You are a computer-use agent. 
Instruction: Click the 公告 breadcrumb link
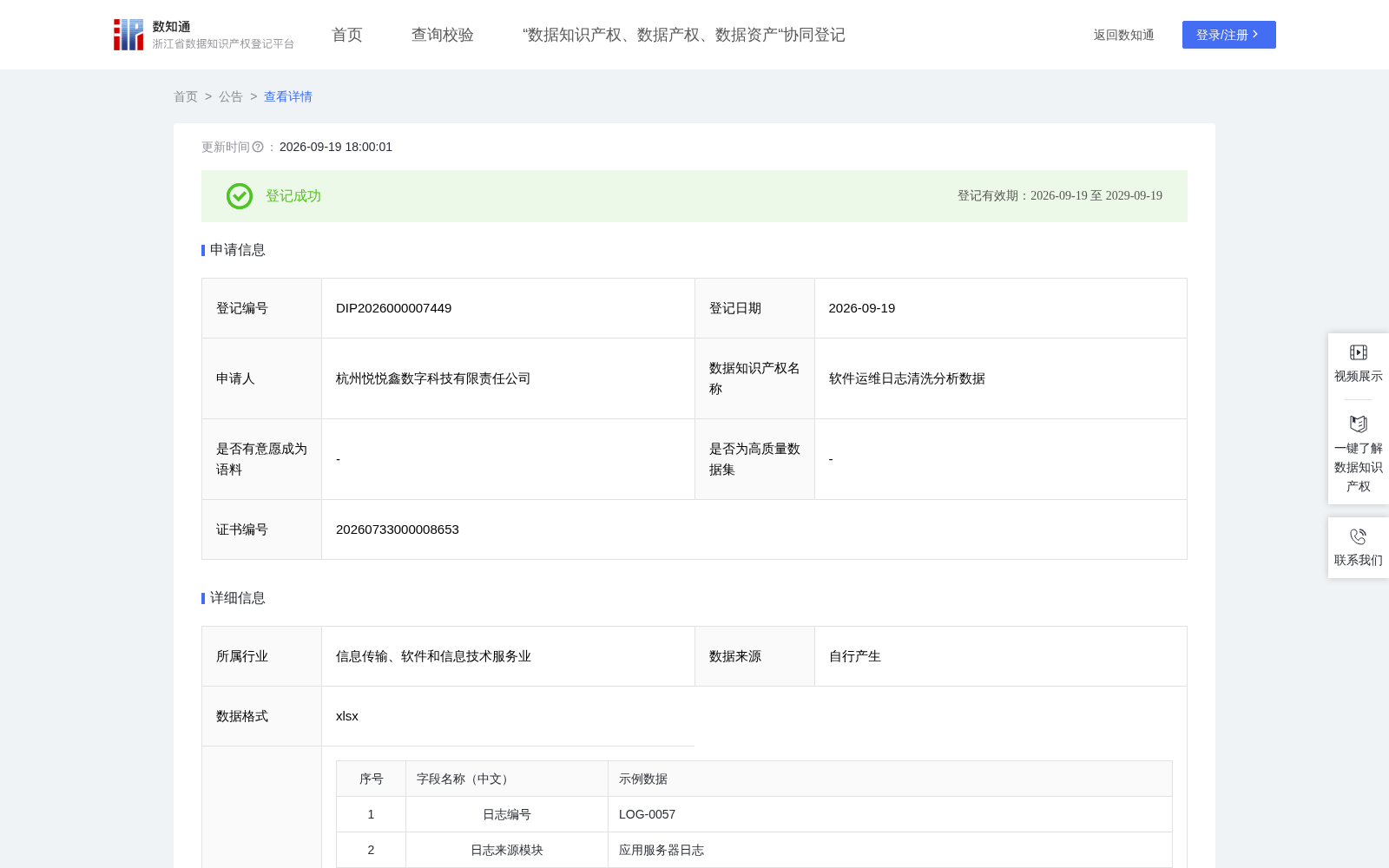coord(231,96)
